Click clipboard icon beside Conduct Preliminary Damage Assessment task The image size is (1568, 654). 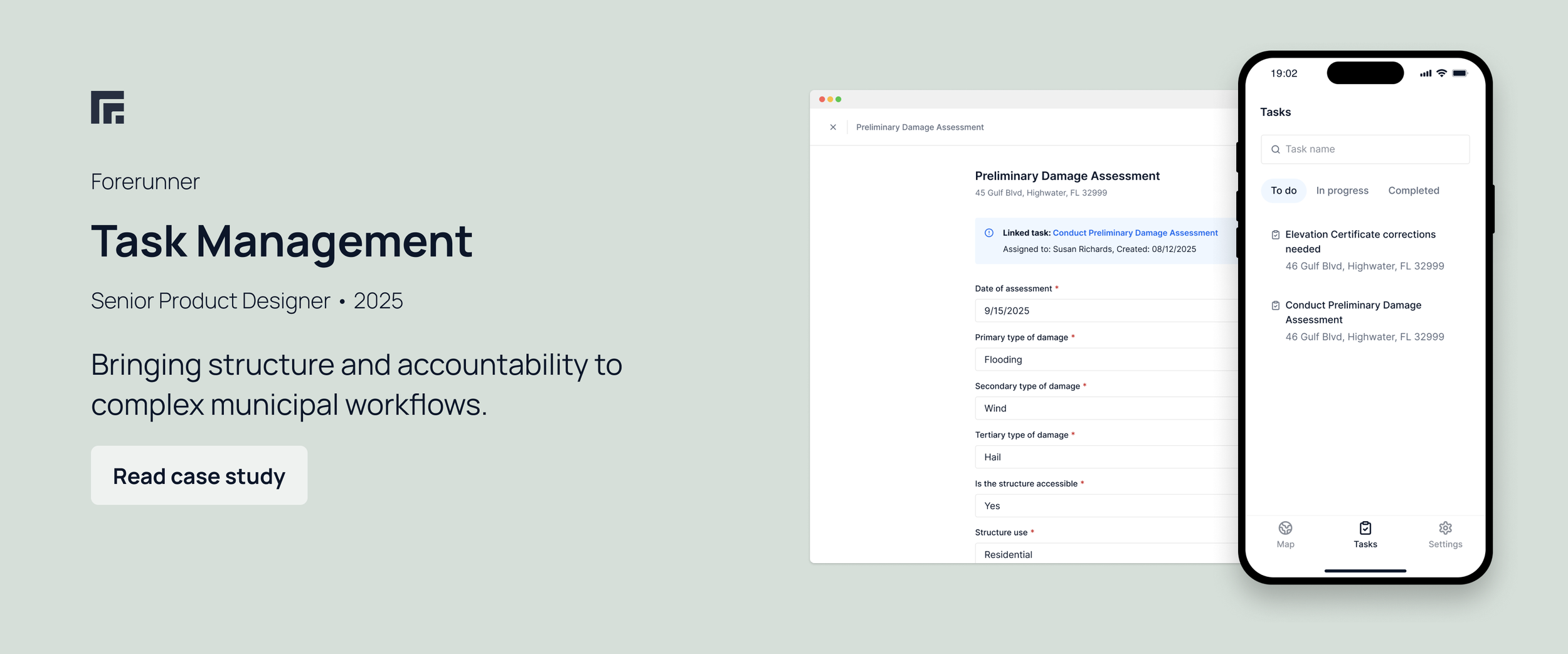pyautogui.click(x=1275, y=305)
